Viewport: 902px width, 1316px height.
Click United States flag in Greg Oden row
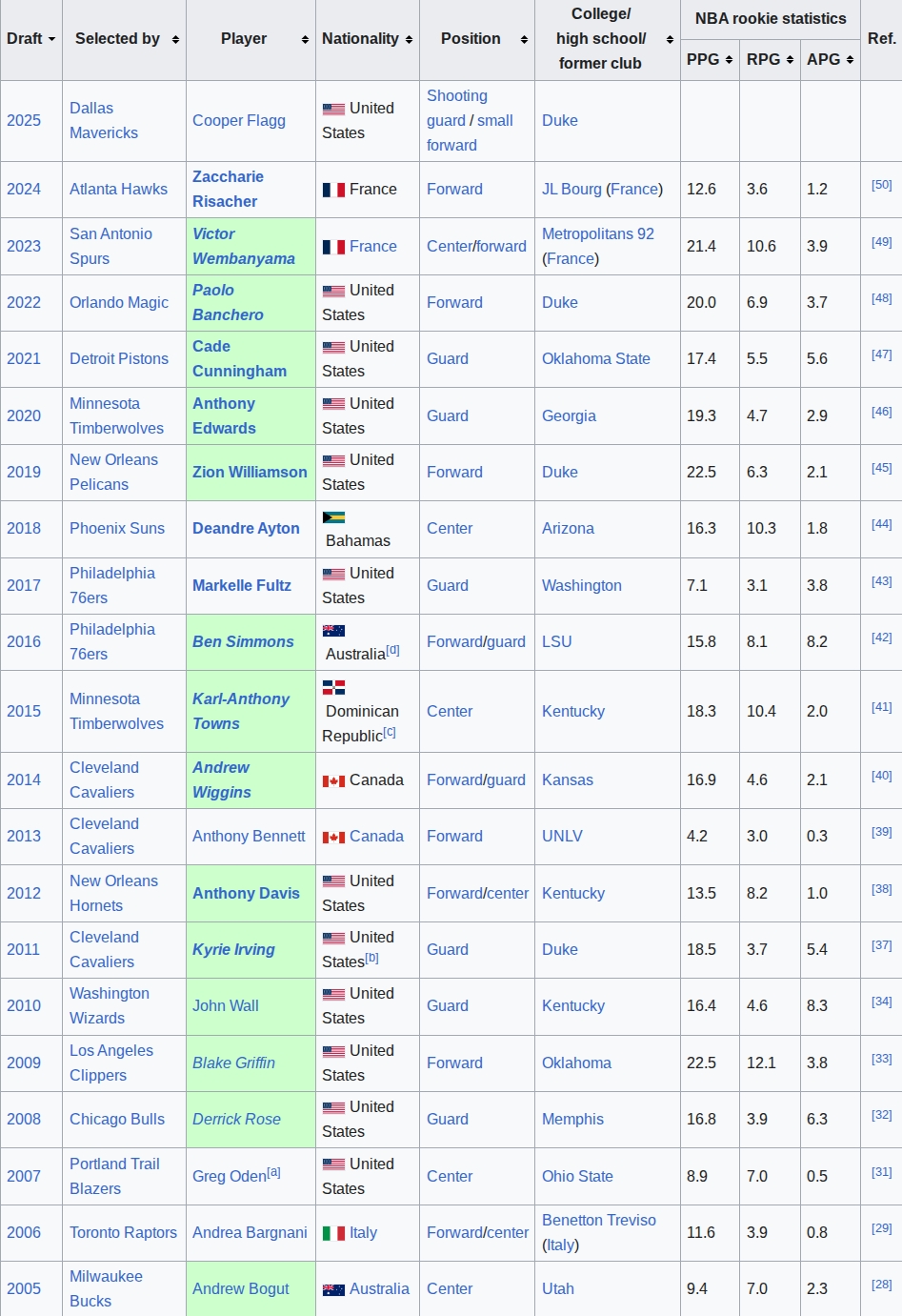pyautogui.click(x=333, y=1164)
